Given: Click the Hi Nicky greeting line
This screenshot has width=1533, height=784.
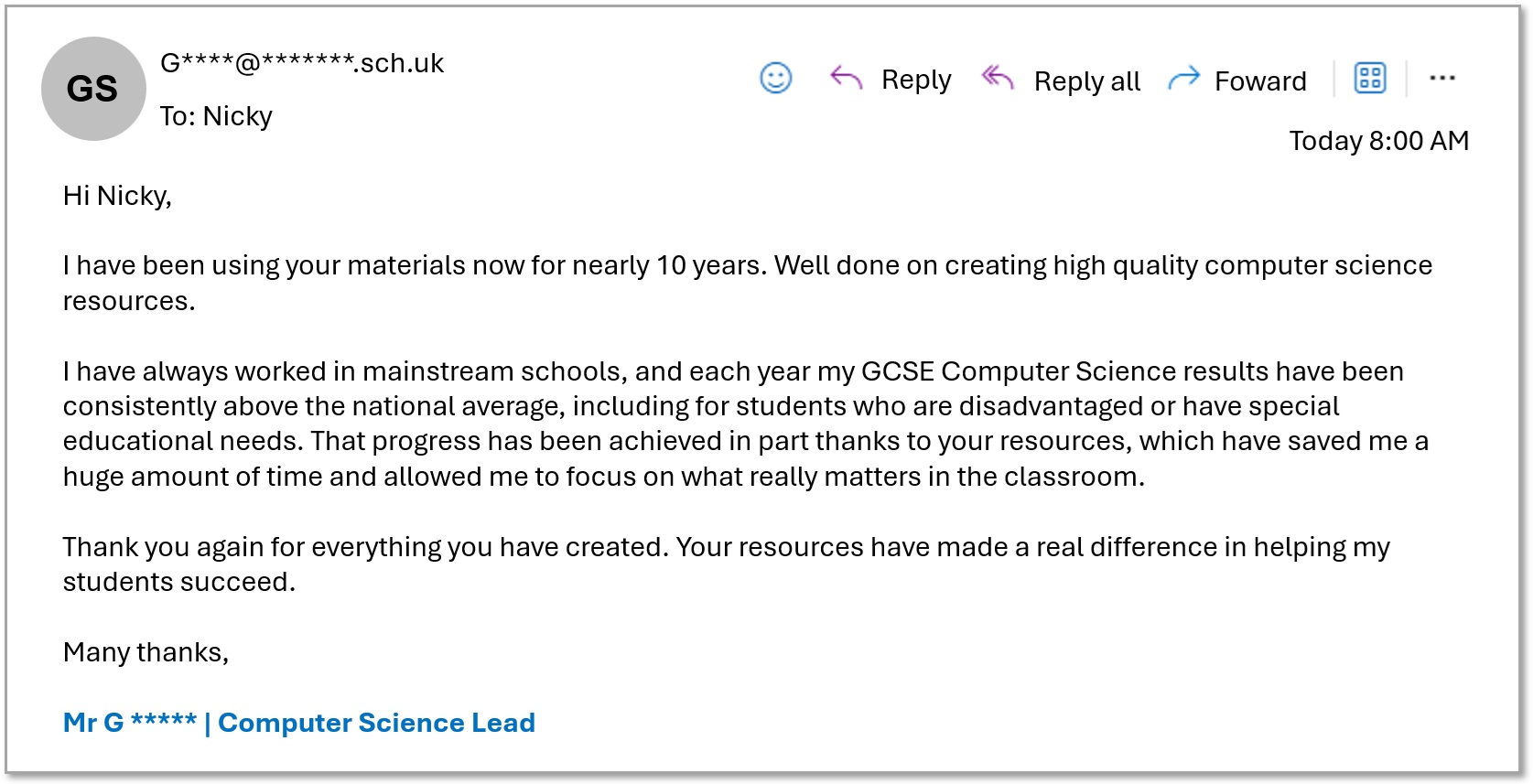Looking at the screenshot, I should pyautogui.click(x=117, y=196).
